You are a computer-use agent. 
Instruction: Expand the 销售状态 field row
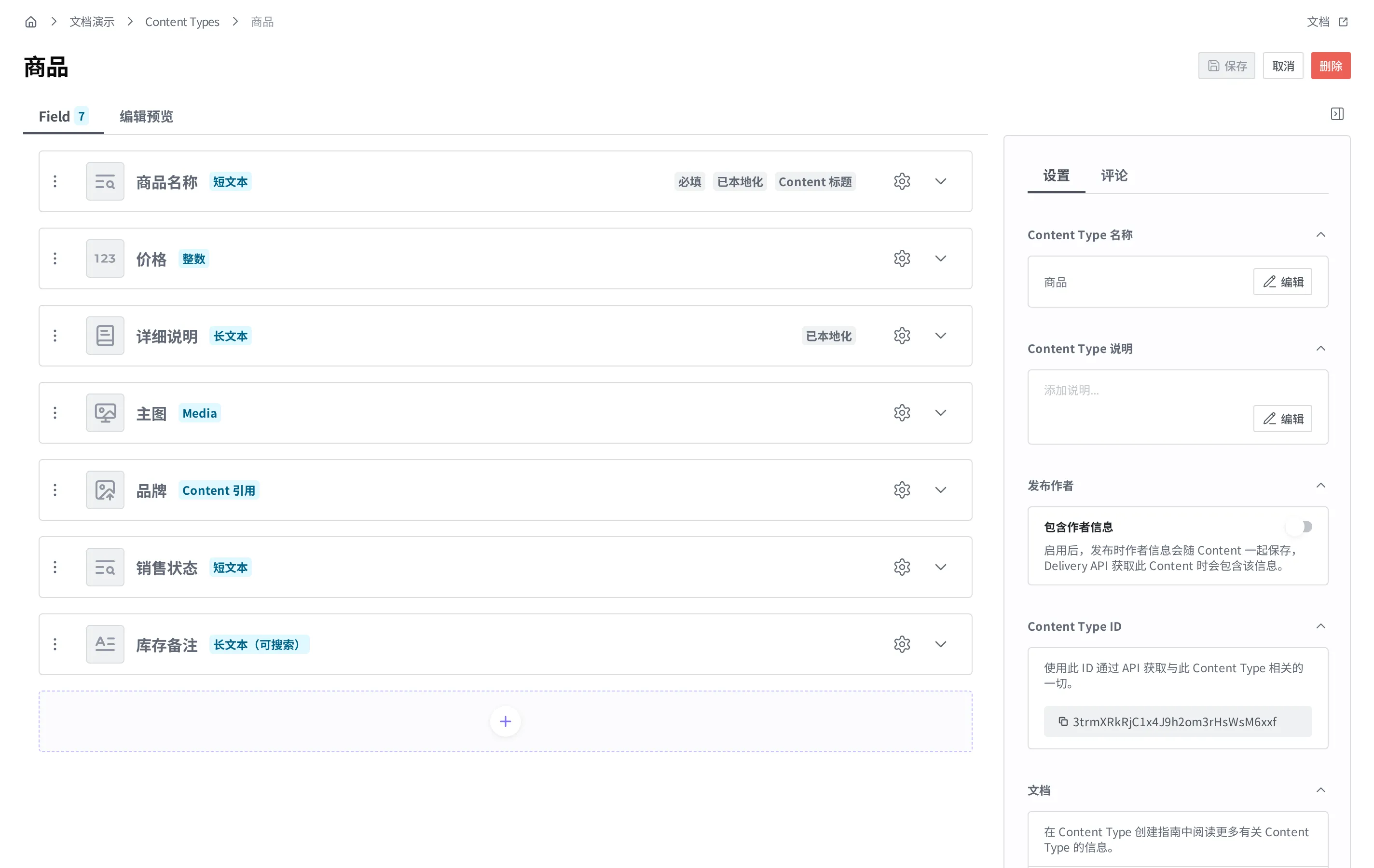(941, 567)
